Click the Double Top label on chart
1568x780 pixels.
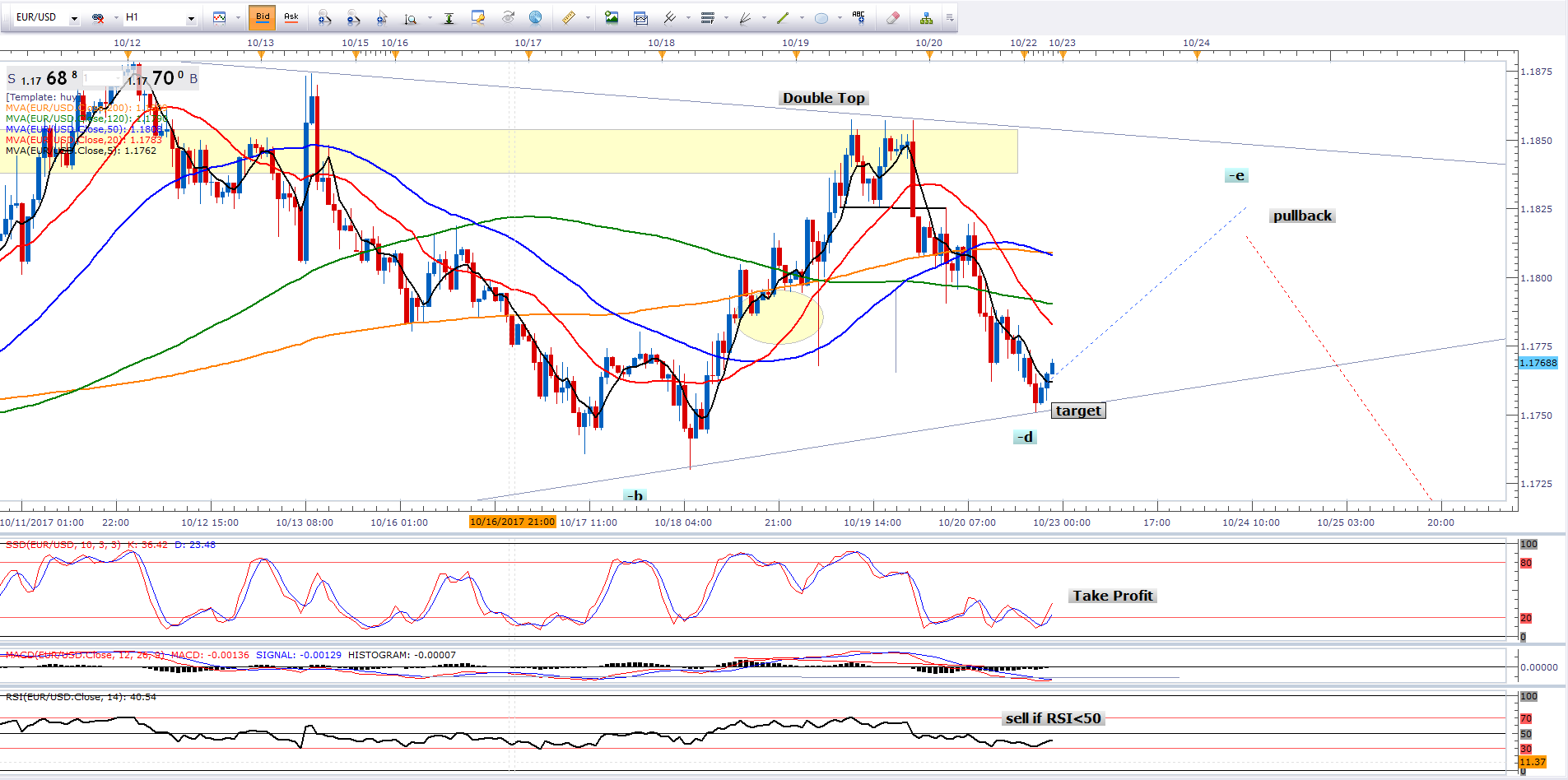click(x=823, y=98)
